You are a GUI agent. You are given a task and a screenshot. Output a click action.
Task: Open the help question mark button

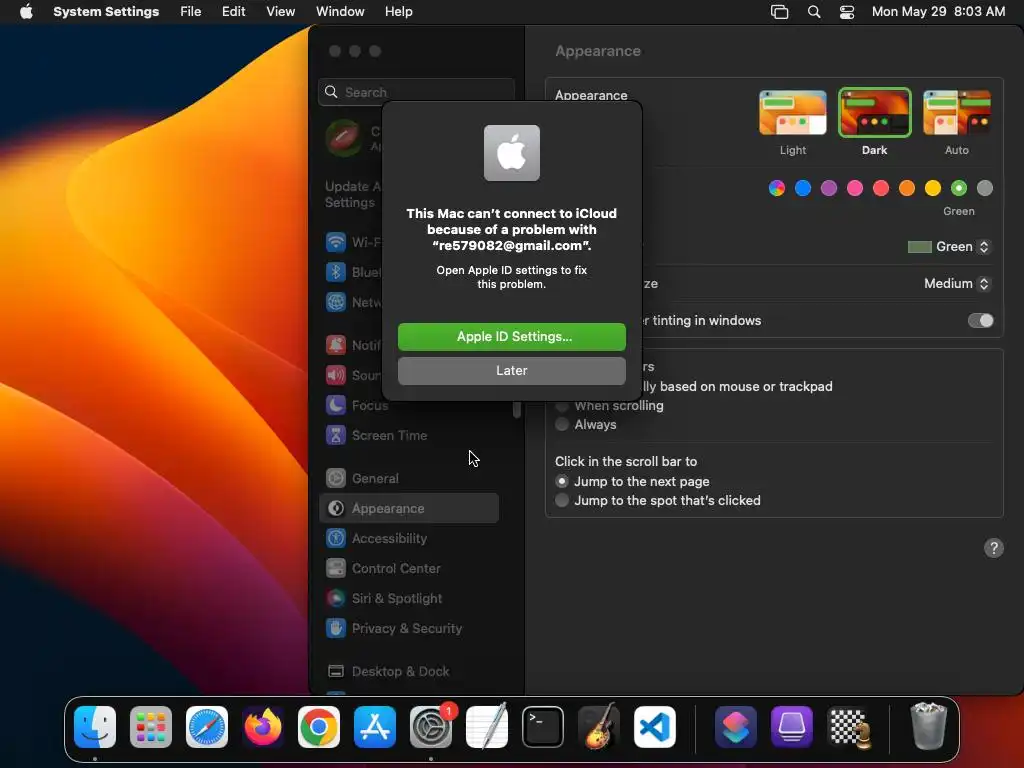993,548
